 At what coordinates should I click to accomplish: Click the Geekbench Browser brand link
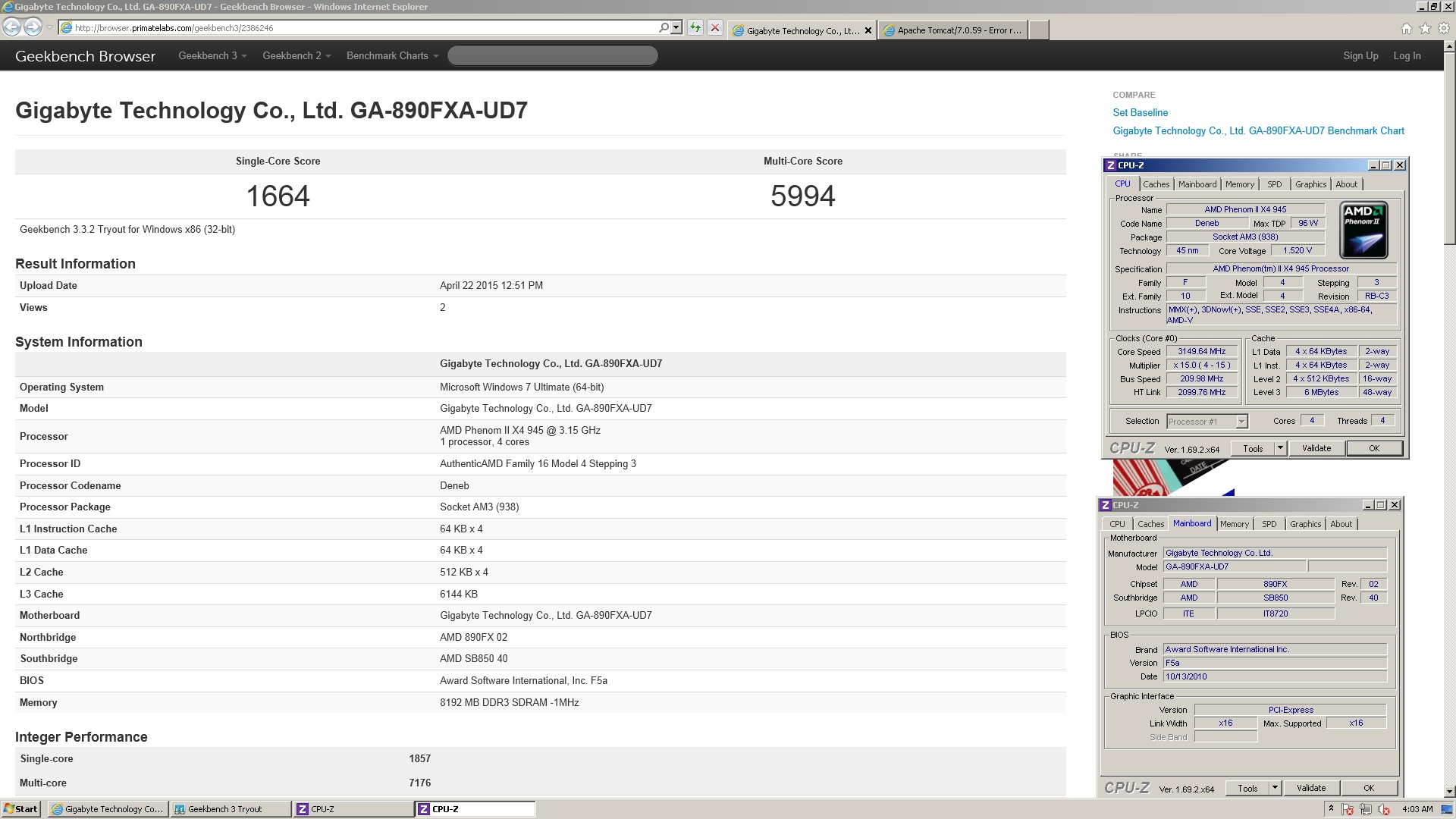(85, 56)
